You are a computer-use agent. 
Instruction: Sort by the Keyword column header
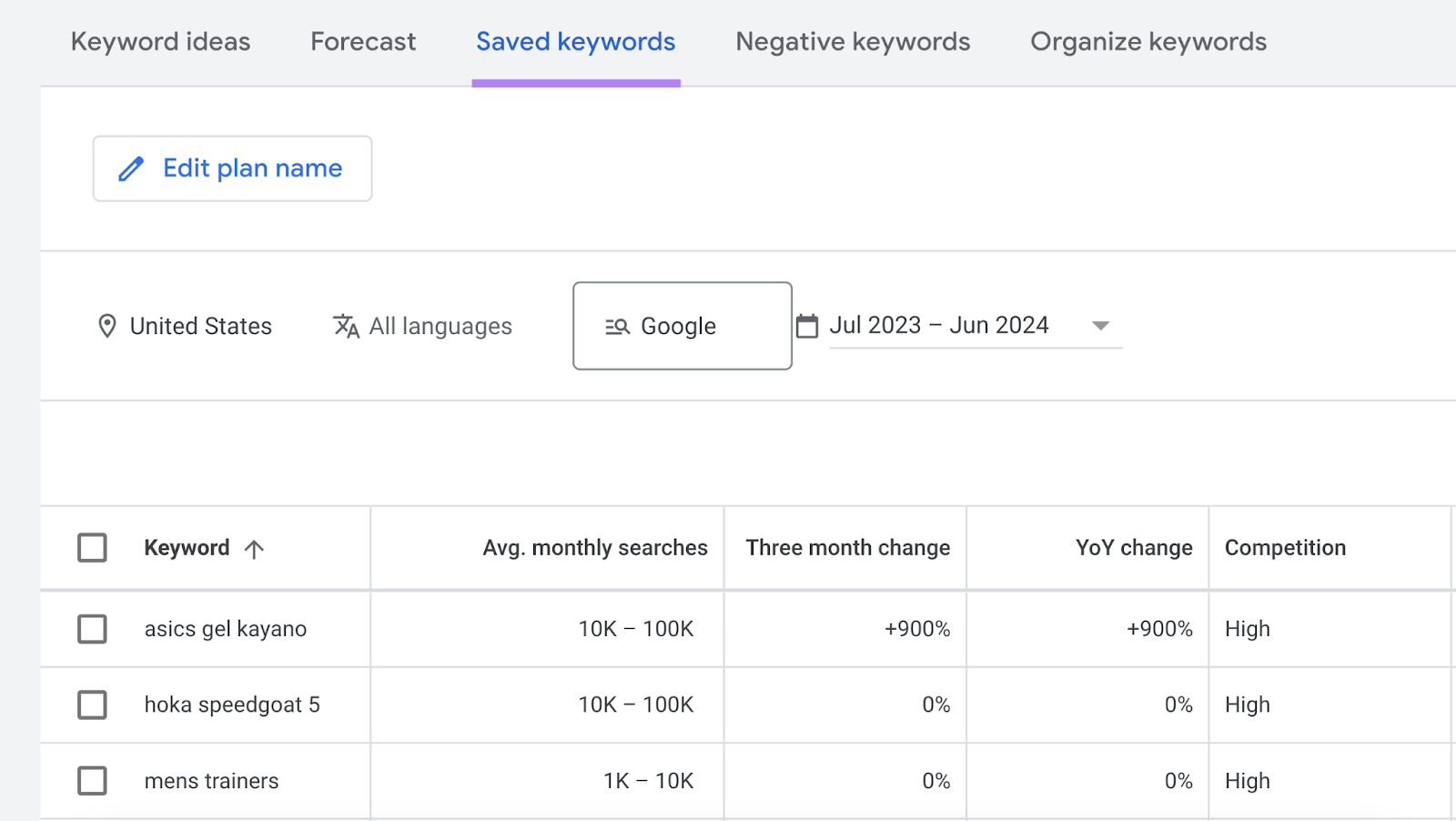point(187,548)
